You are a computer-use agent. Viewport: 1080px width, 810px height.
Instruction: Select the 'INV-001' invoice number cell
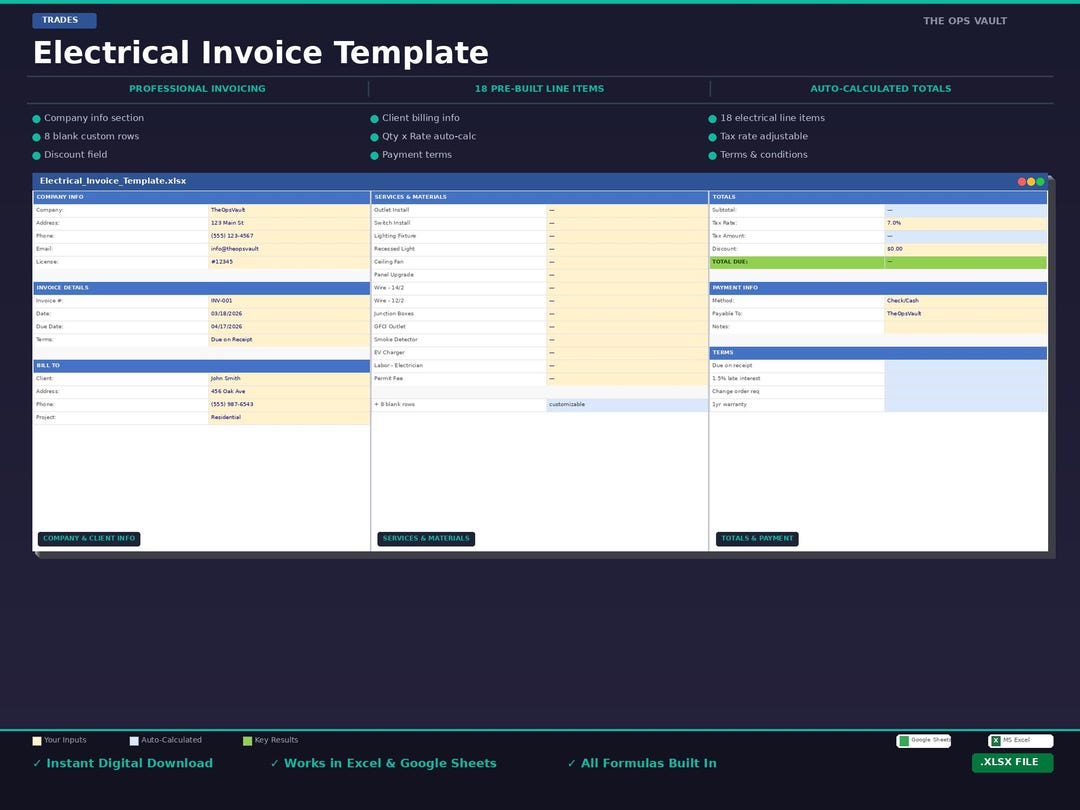pyautogui.click(x=289, y=301)
